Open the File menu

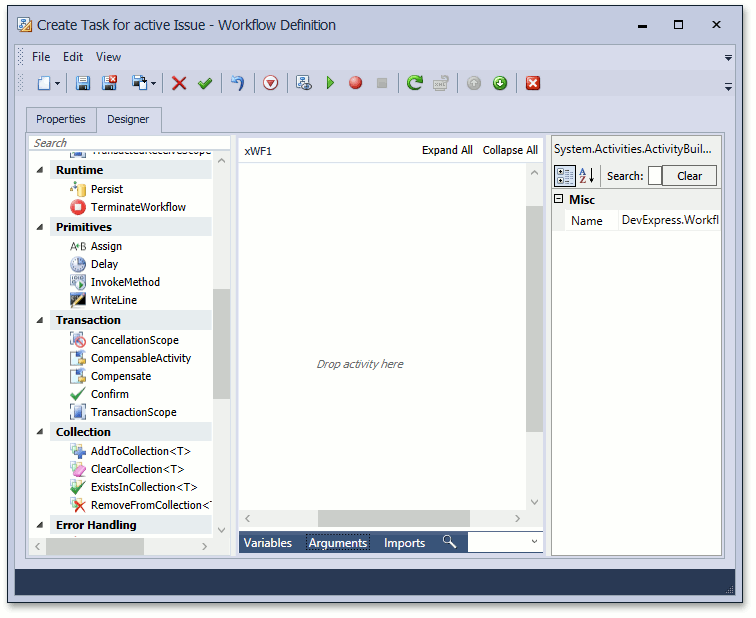41,57
